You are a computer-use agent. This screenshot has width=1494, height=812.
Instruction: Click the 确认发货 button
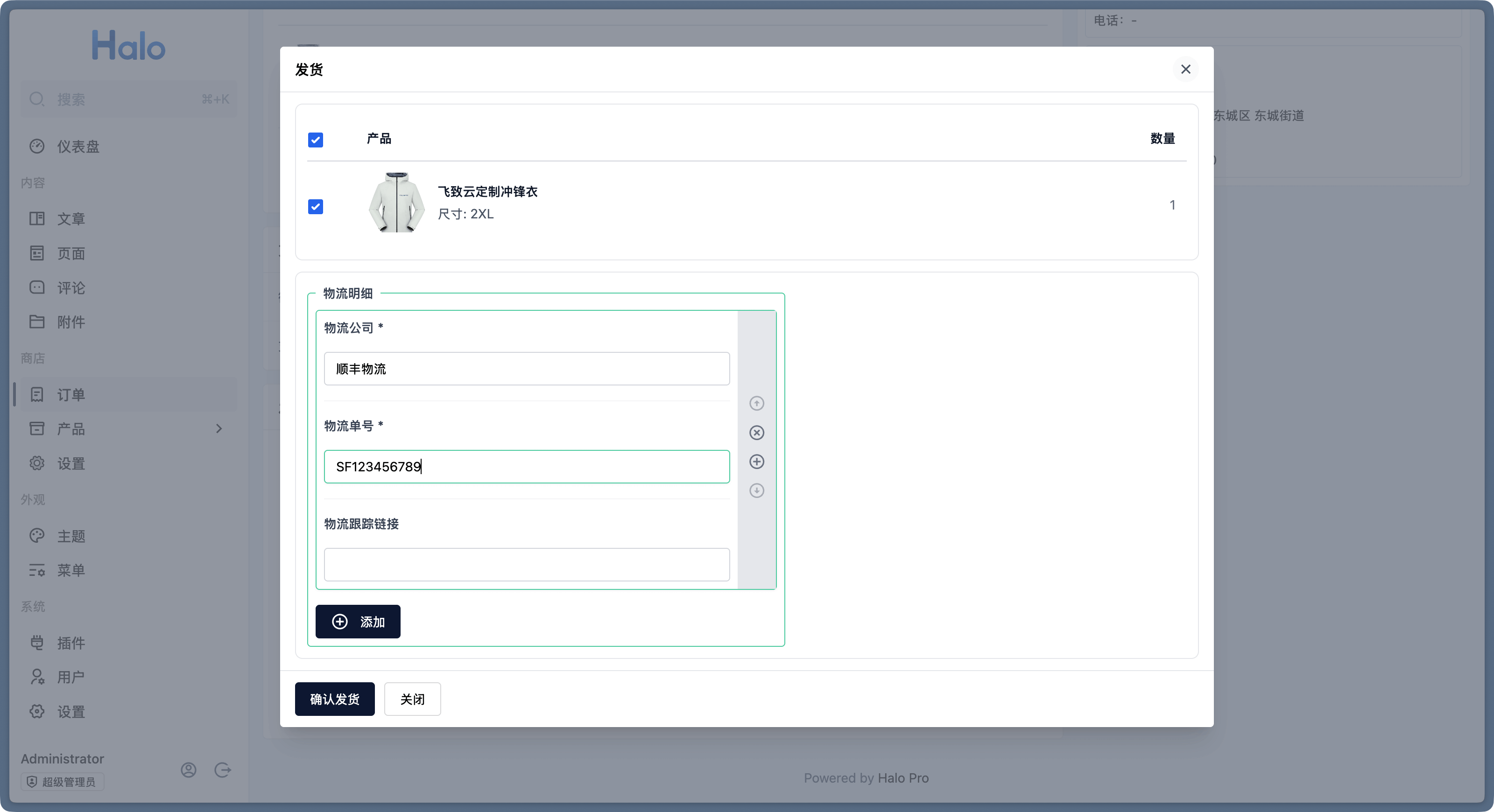(335, 699)
